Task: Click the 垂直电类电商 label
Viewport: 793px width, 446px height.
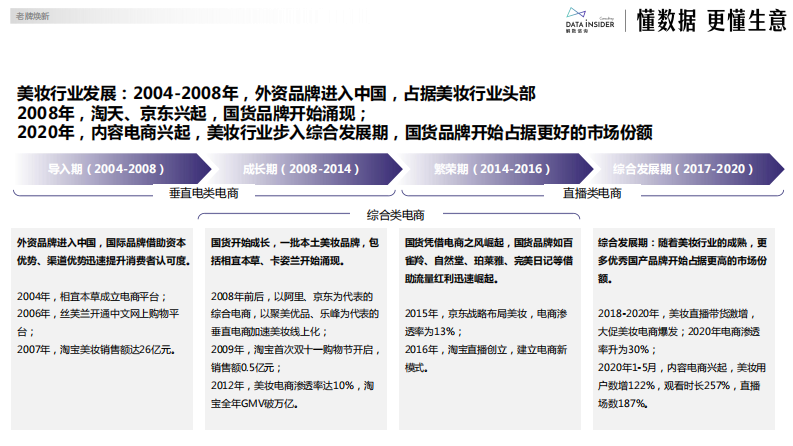Action: pos(204,193)
